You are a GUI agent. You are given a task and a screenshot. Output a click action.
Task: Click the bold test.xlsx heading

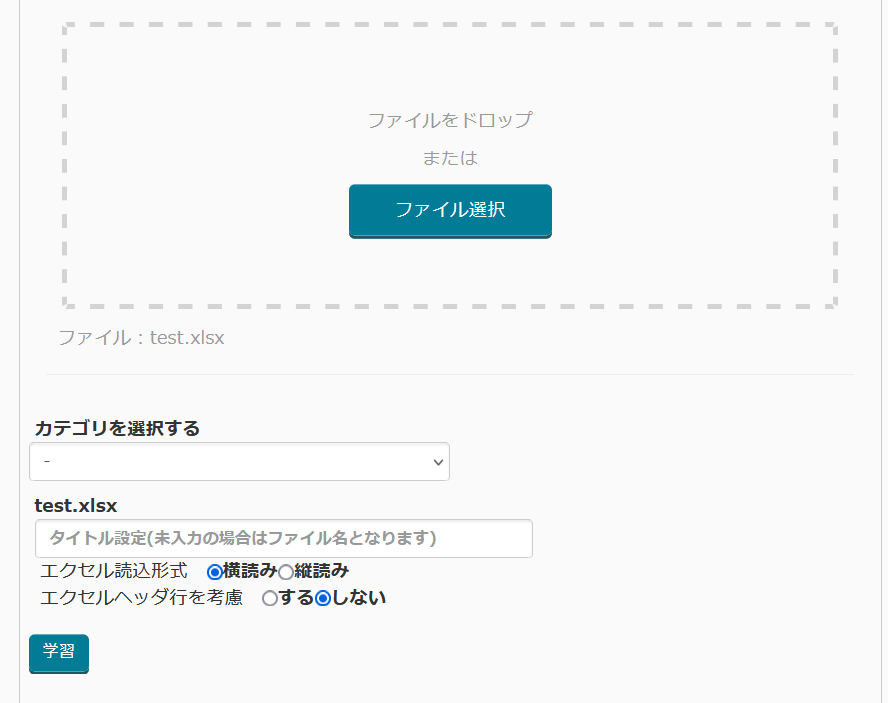pos(76,506)
